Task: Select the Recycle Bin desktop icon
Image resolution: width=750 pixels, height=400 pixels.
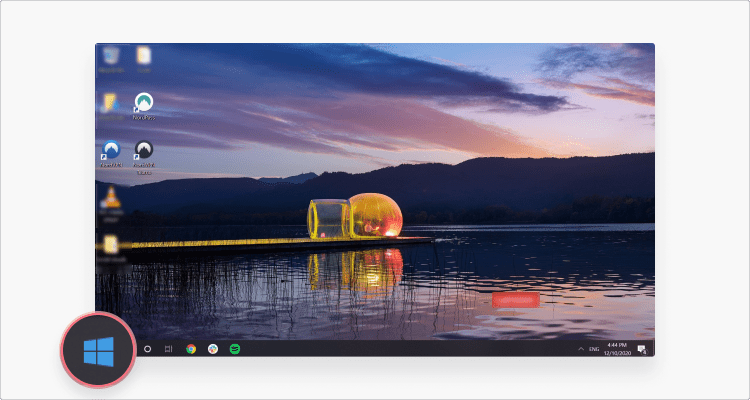Action: click(x=111, y=59)
